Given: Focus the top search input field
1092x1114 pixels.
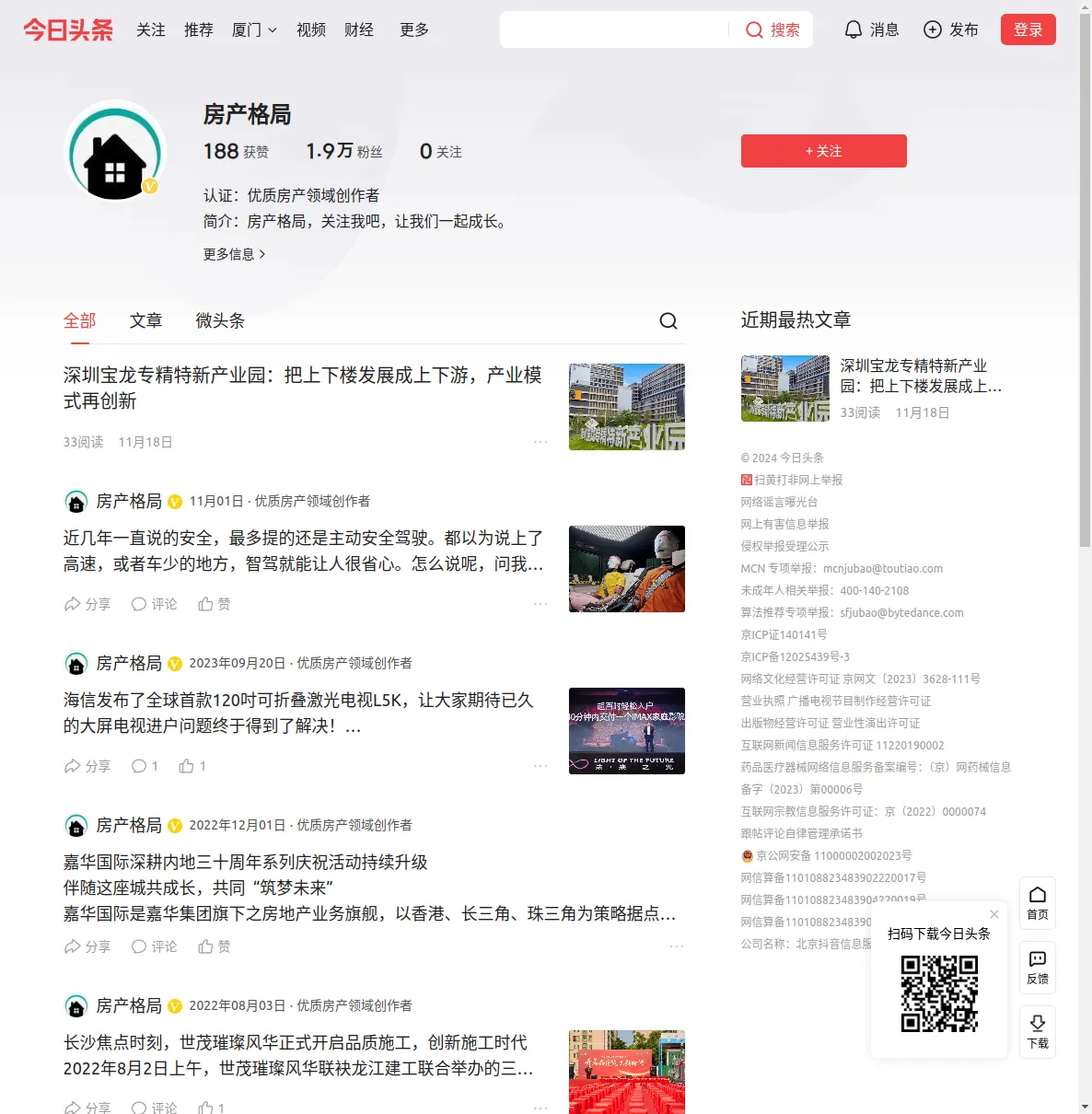Looking at the screenshot, I should point(615,29).
